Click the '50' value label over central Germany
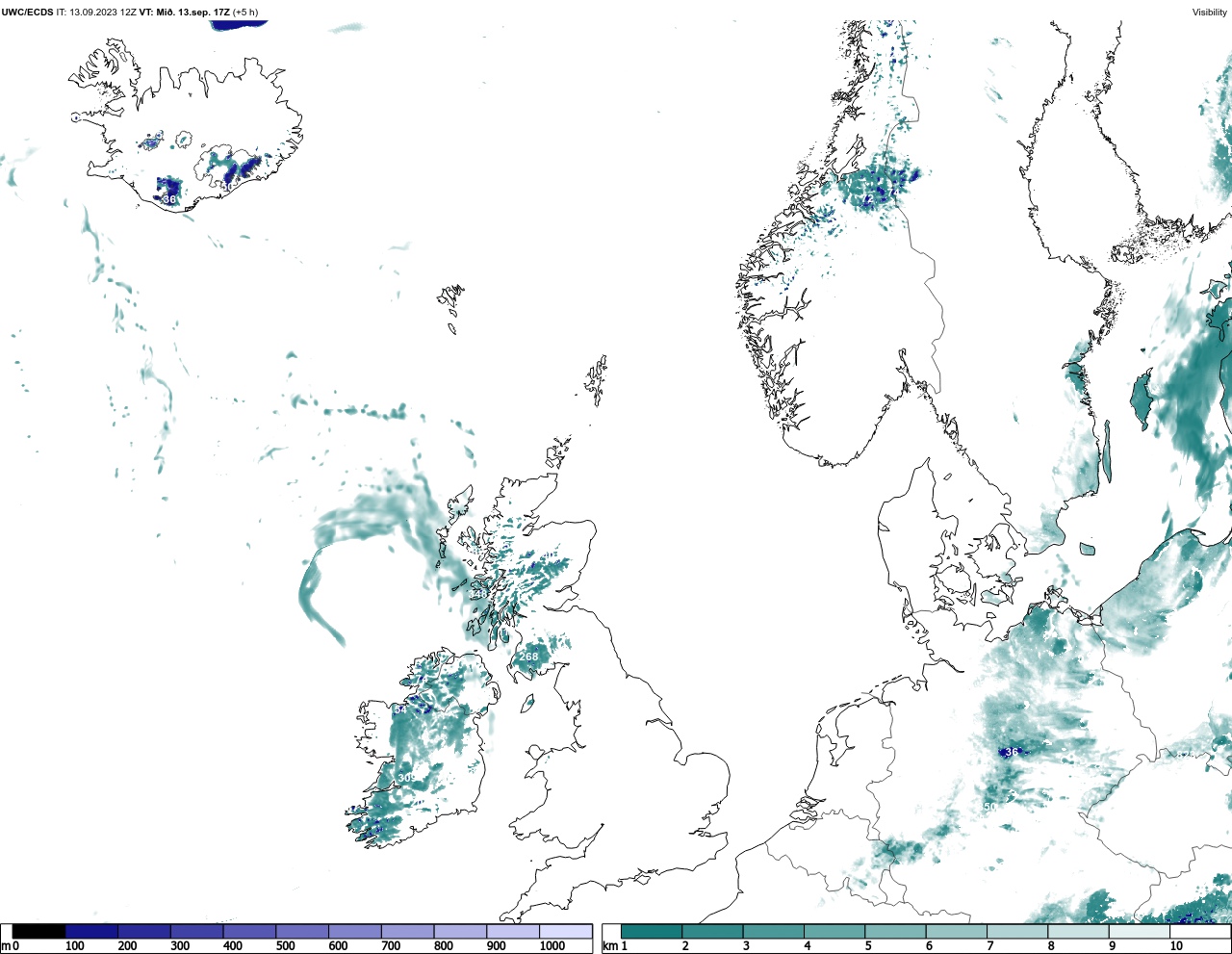Viewport: 1232px width, 954px height. coord(990,807)
